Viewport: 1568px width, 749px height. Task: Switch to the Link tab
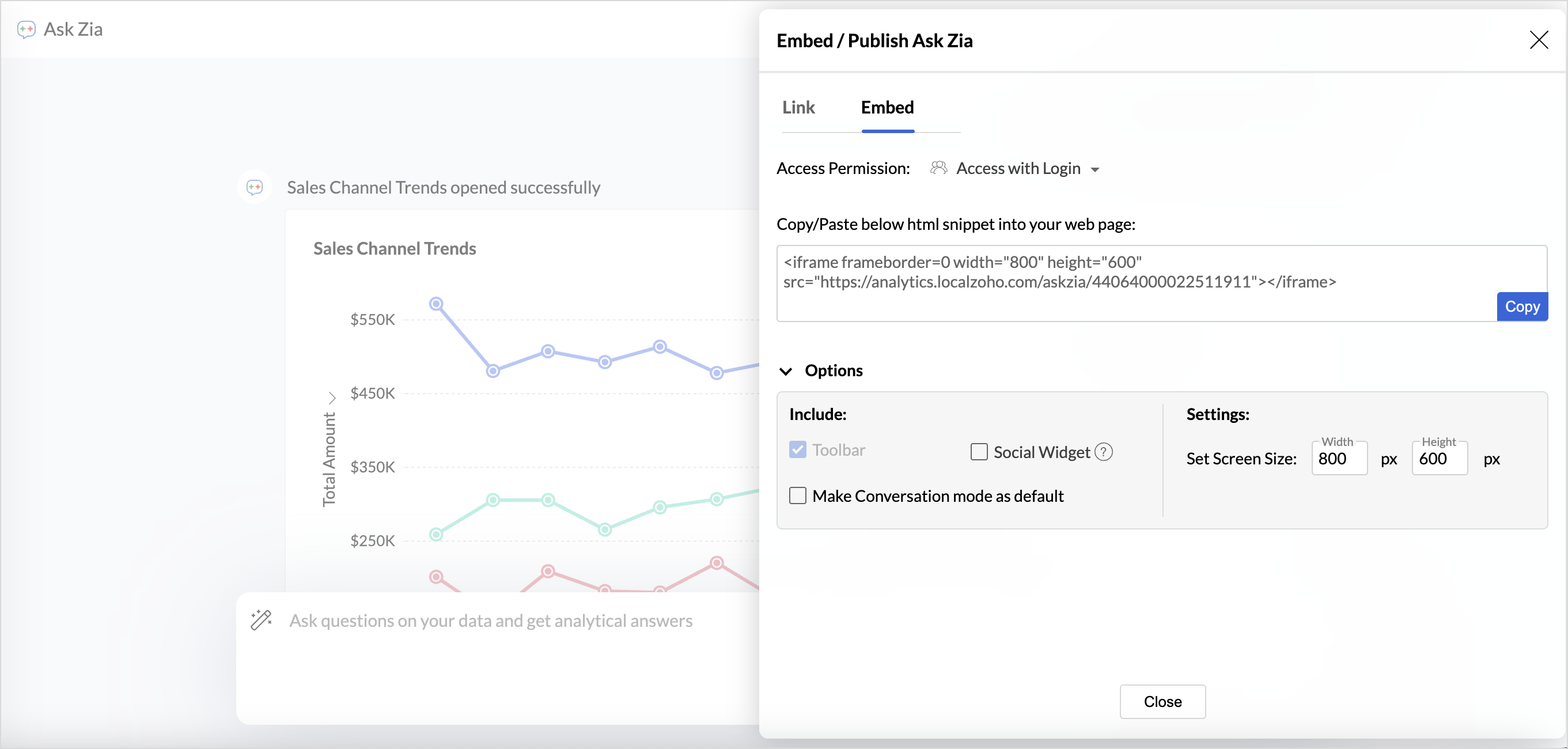(x=798, y=108)
